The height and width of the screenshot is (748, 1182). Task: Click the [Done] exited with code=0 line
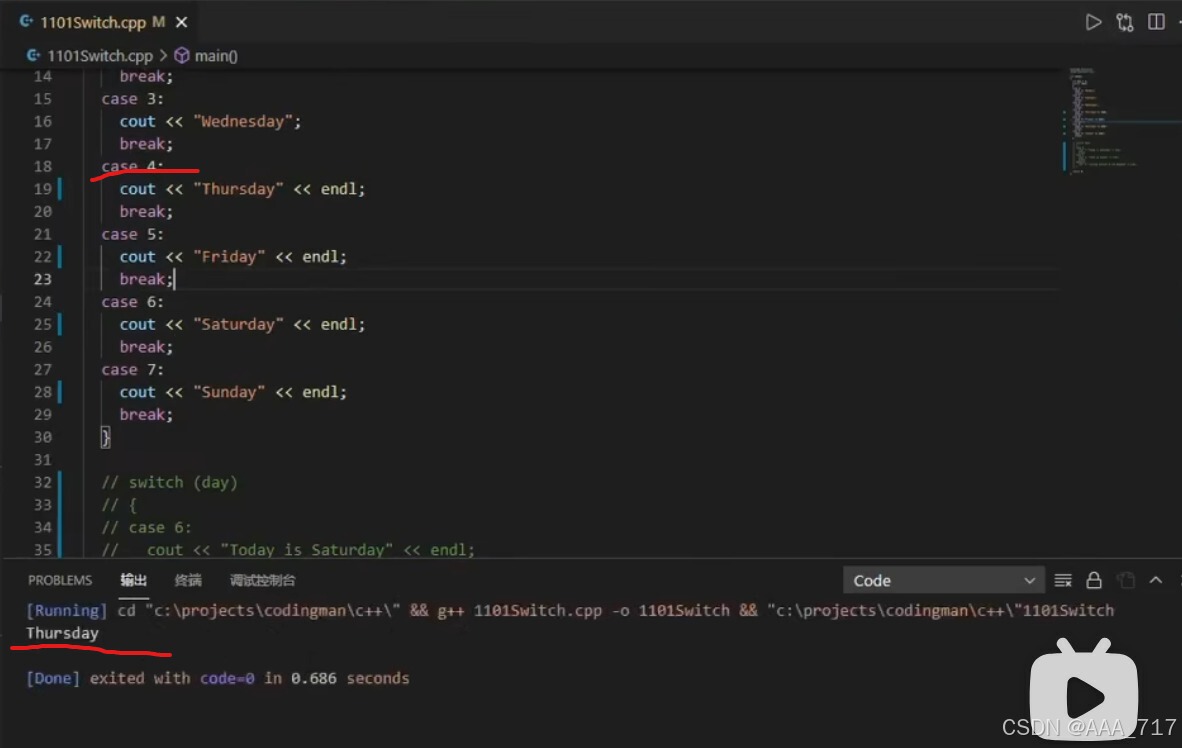click(218, 678)
